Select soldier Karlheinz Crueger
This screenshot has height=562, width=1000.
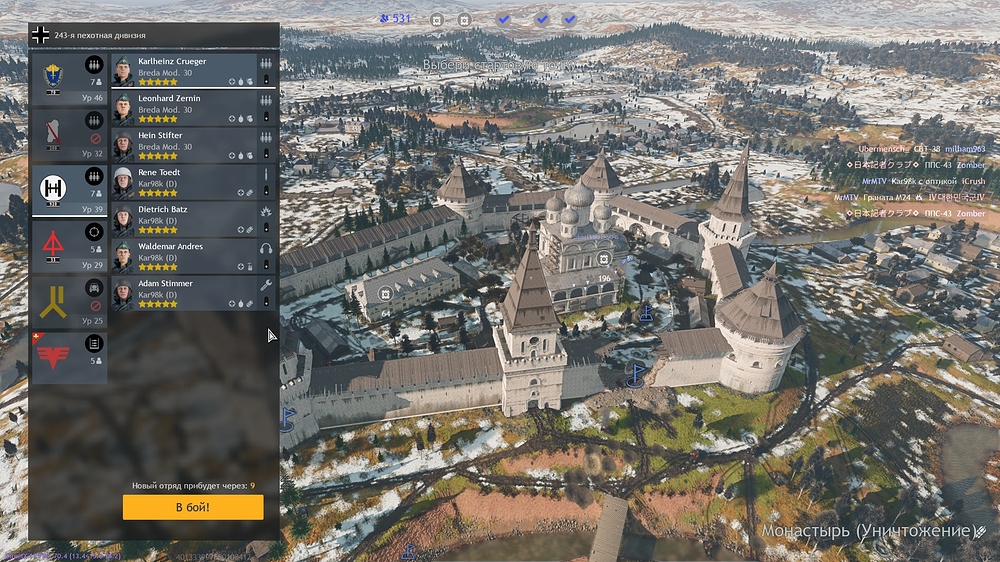193,71
